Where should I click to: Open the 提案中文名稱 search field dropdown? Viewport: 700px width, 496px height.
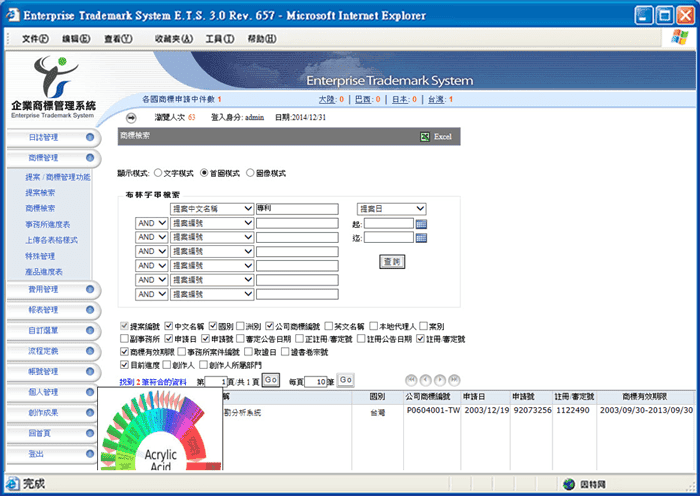[212, 209]
